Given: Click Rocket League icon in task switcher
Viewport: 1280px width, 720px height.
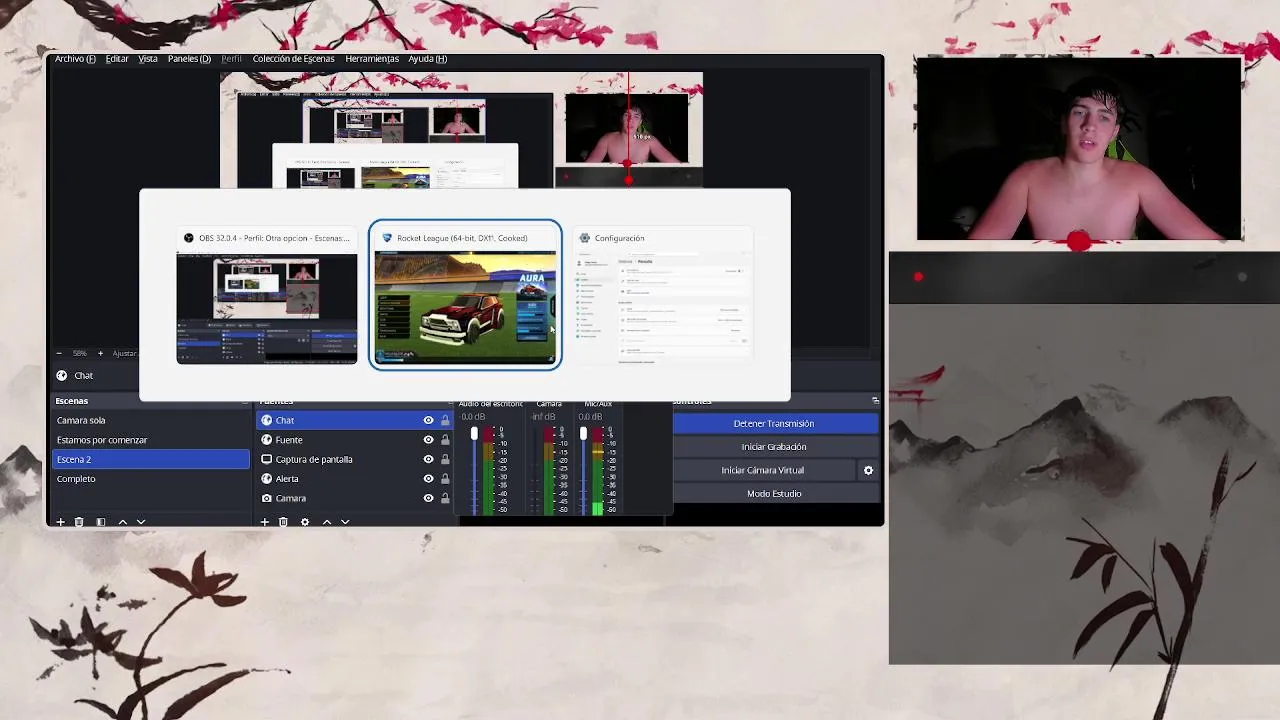Looking at the screenshot, I should (x=387, y=238).
